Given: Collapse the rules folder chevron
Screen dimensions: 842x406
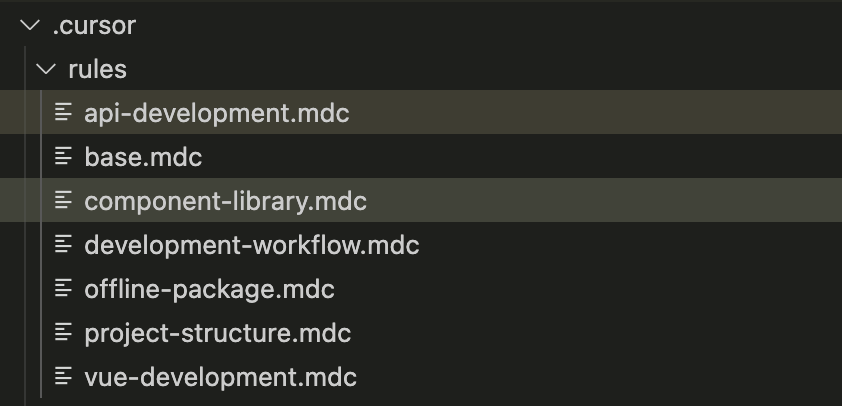Looking at the screenshot, I should click(x=44, y=70).
